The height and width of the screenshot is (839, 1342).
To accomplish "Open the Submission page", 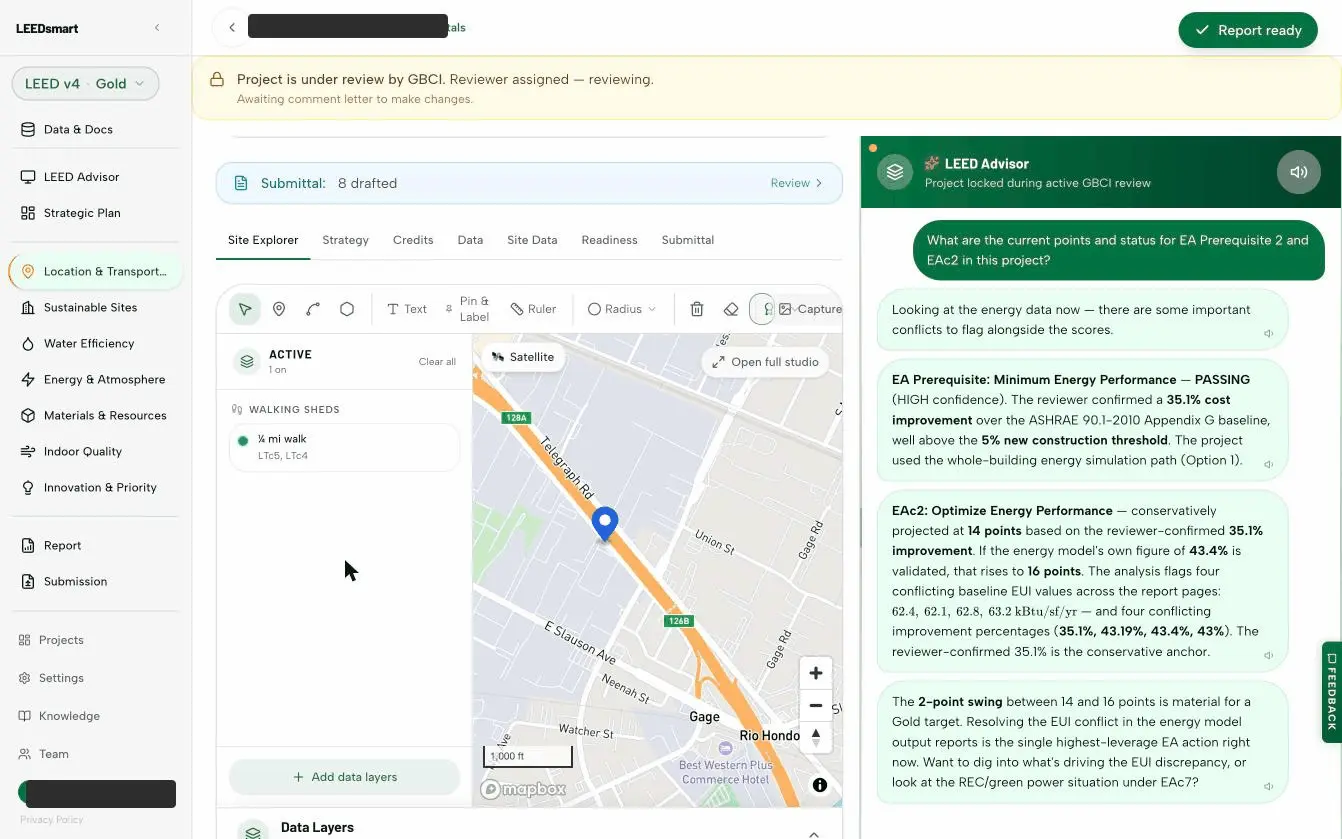I will point(75,581).
